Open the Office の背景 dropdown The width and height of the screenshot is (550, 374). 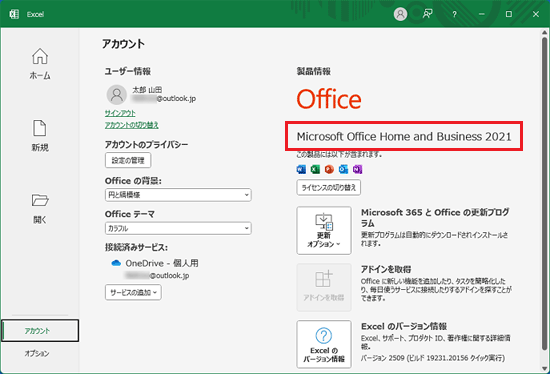178,195
